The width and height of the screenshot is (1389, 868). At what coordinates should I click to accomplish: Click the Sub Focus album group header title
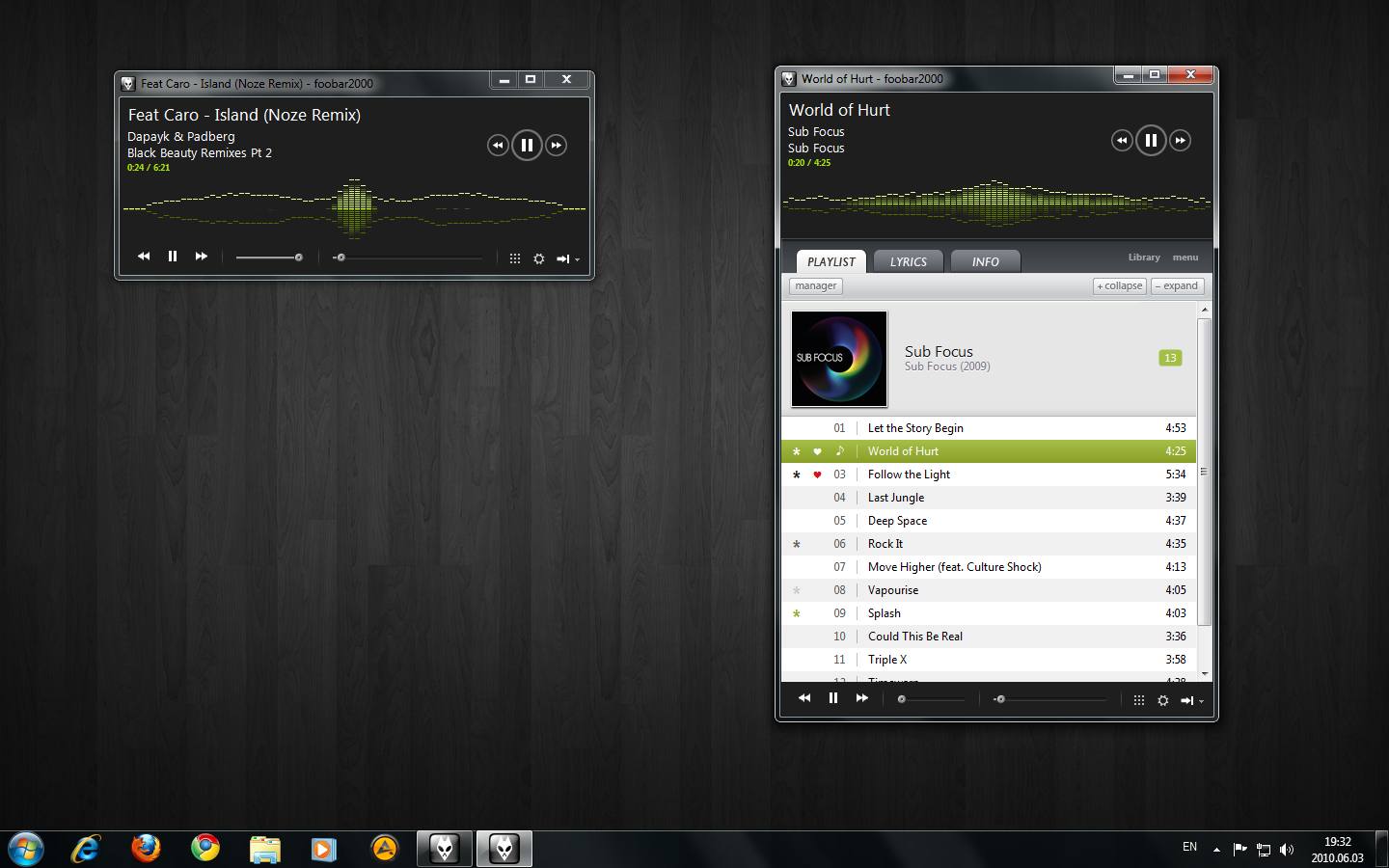tap(939, 351)
